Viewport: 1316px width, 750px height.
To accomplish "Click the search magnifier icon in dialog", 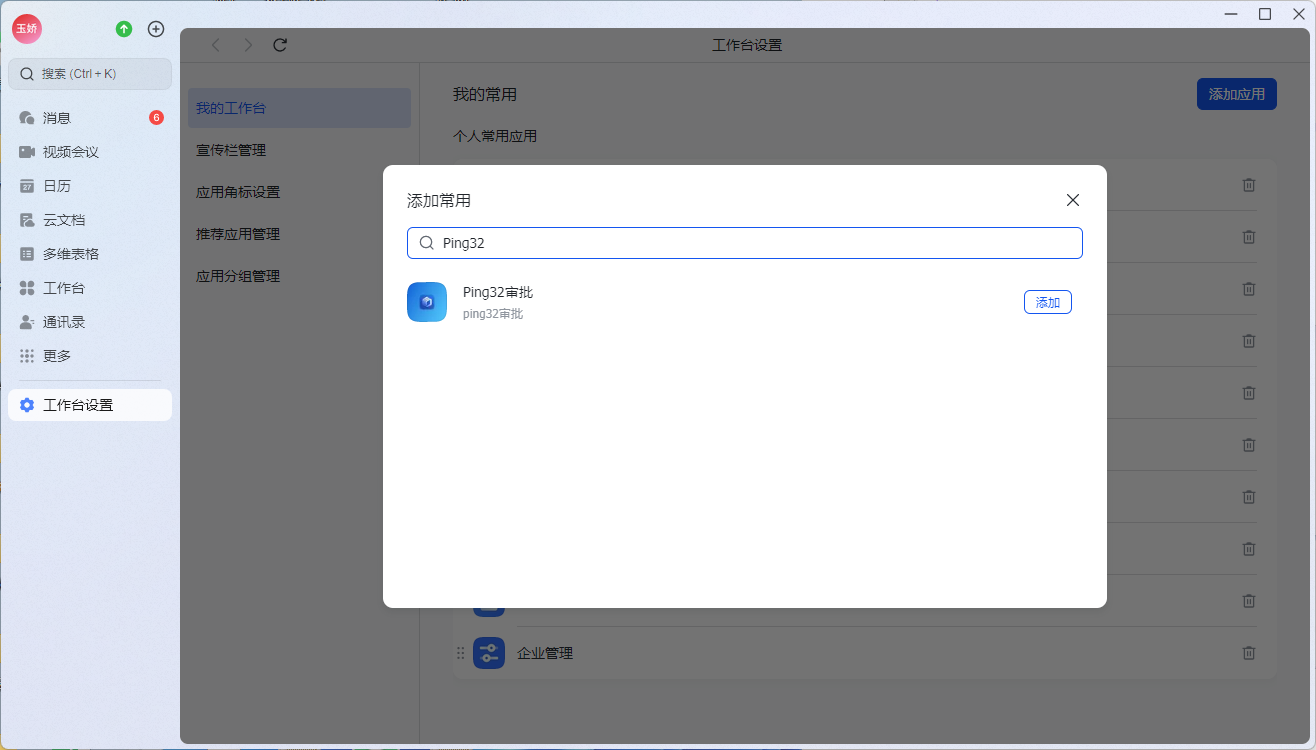I will pos(426,243).
